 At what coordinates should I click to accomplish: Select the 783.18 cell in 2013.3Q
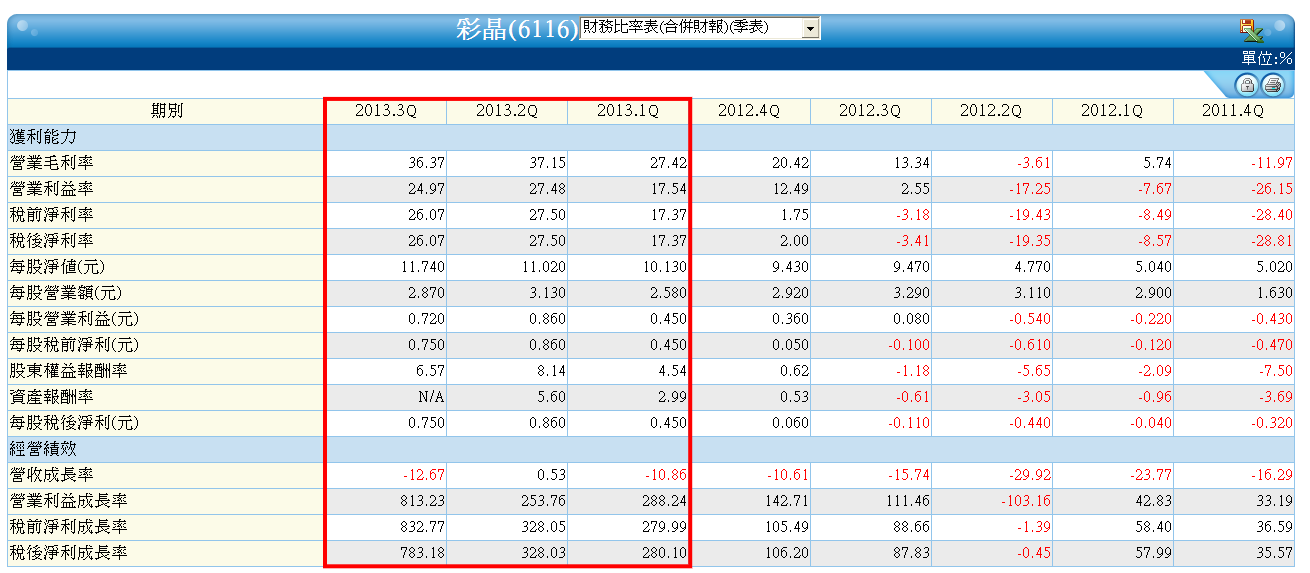[423, 553]
